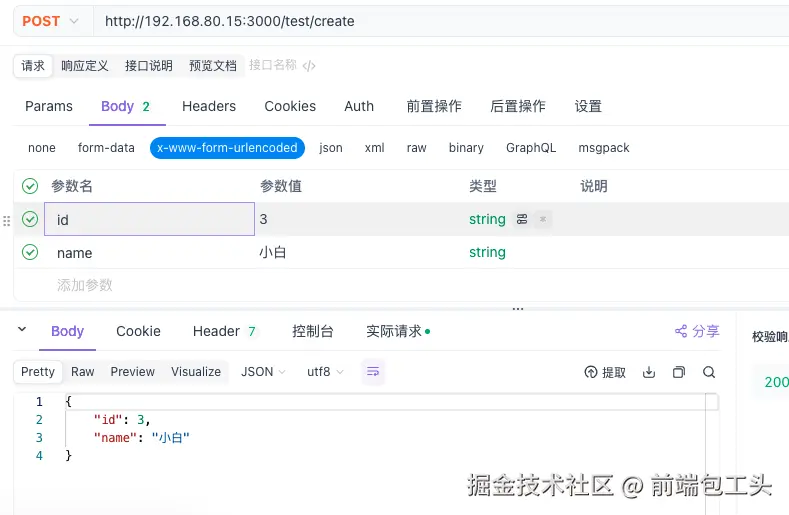Screen dimensions: 789x515
Task: Switch to Pretty view
Action: (x=38, y=372)
